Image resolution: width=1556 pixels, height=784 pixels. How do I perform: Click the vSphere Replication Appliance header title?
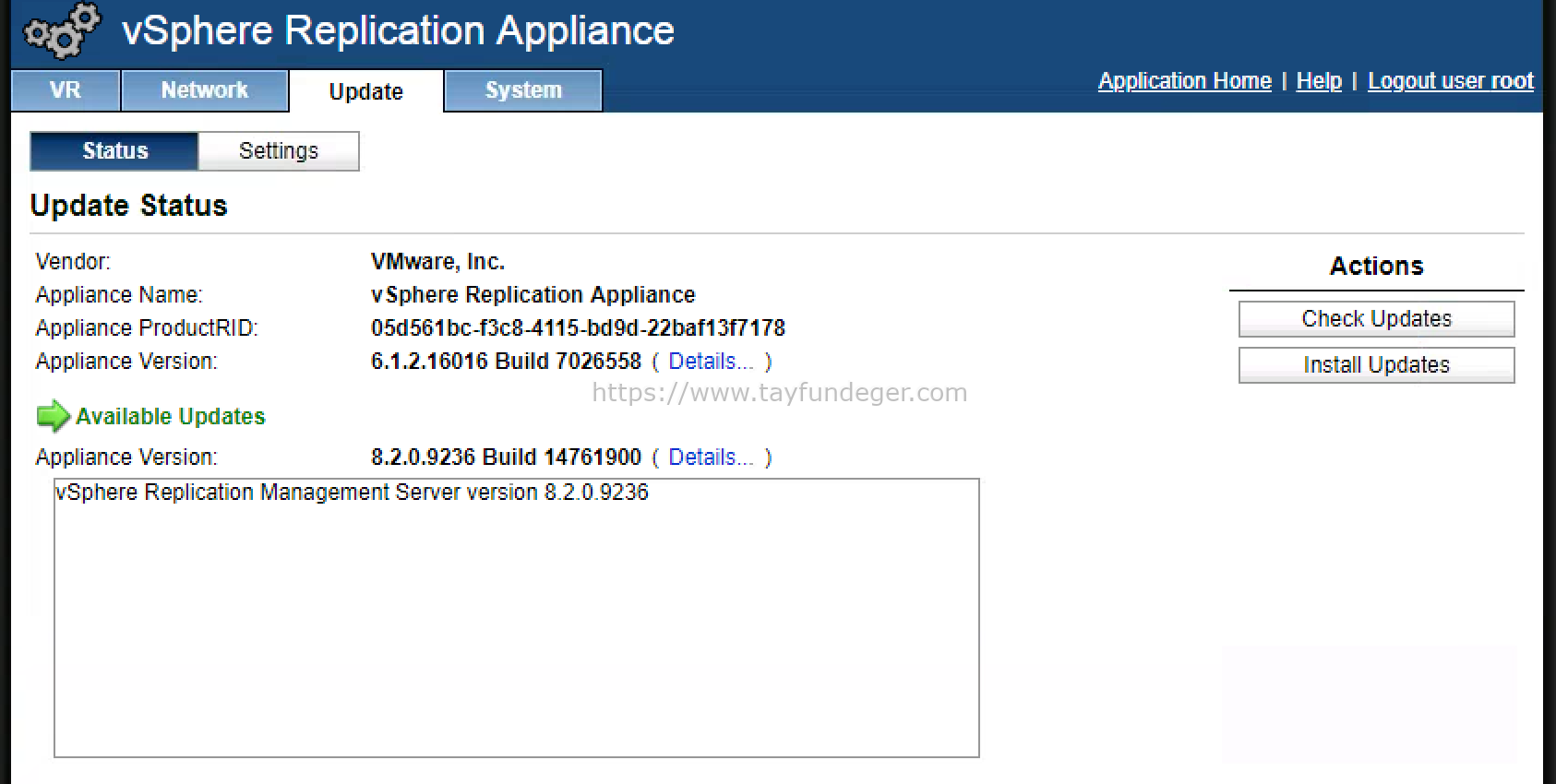pyautogui.click(x=398, y=30)
